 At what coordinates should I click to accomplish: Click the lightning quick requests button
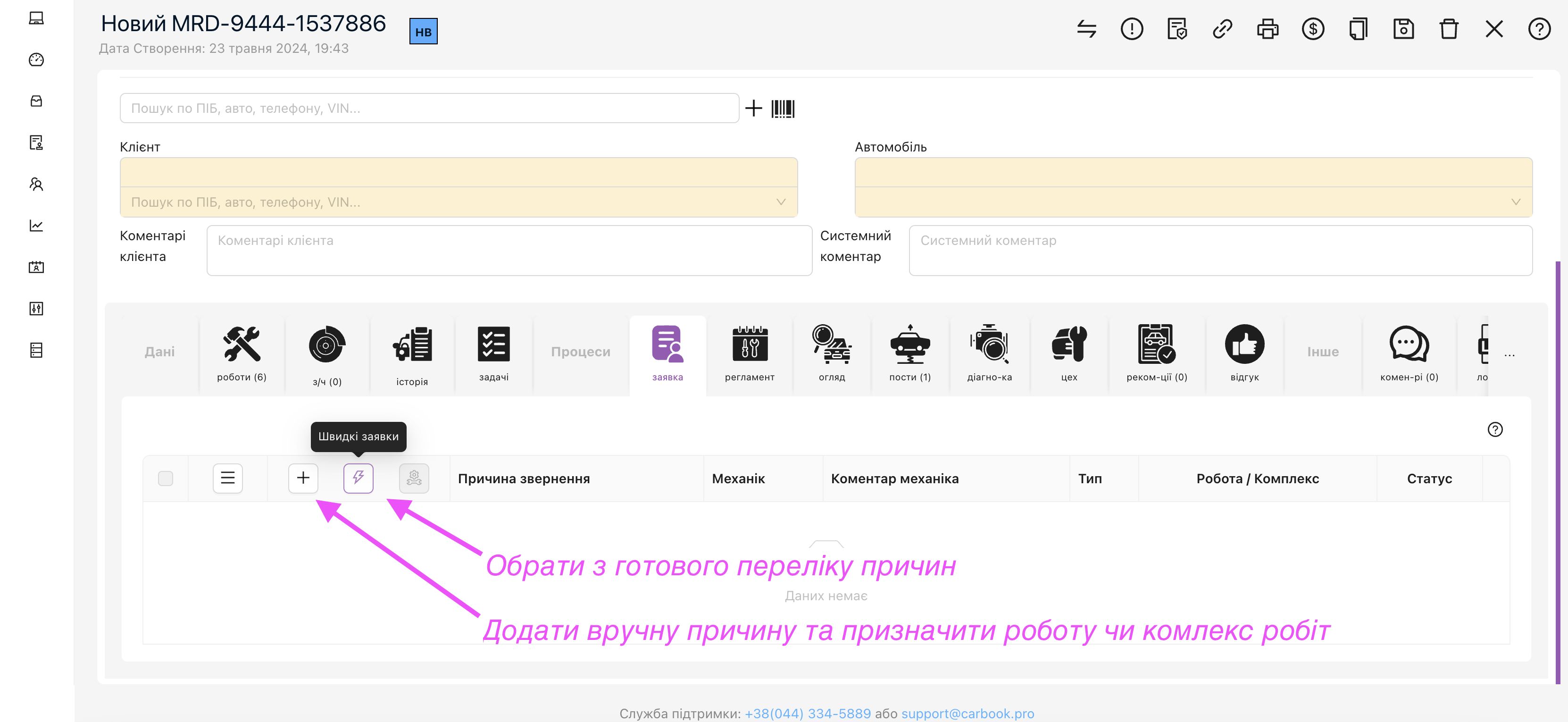click(358, 478)
